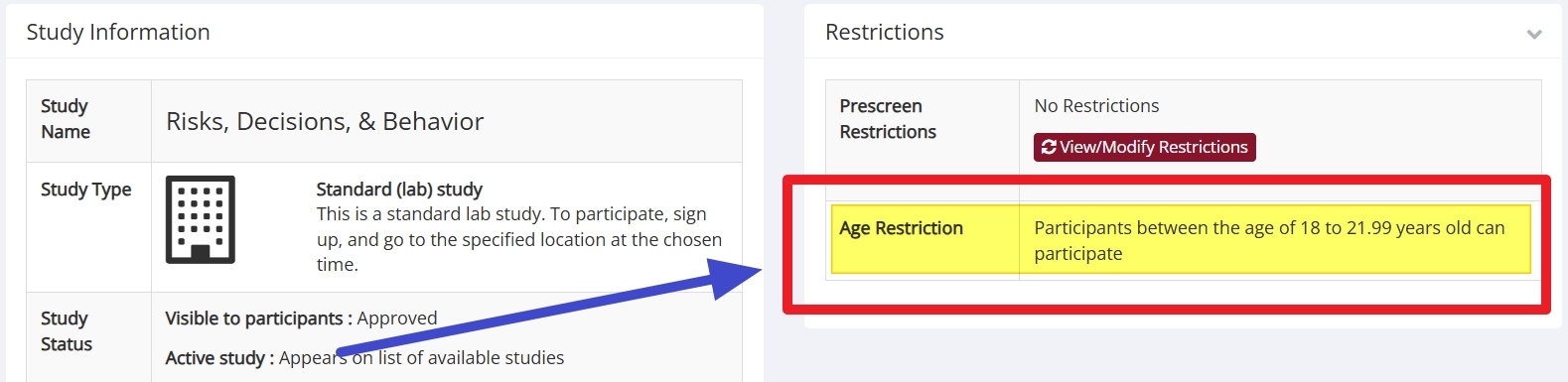The height and width of the screenshot is (382, 1568).
Task: Click the Visible to participants status line
Action: coord(301,318)
